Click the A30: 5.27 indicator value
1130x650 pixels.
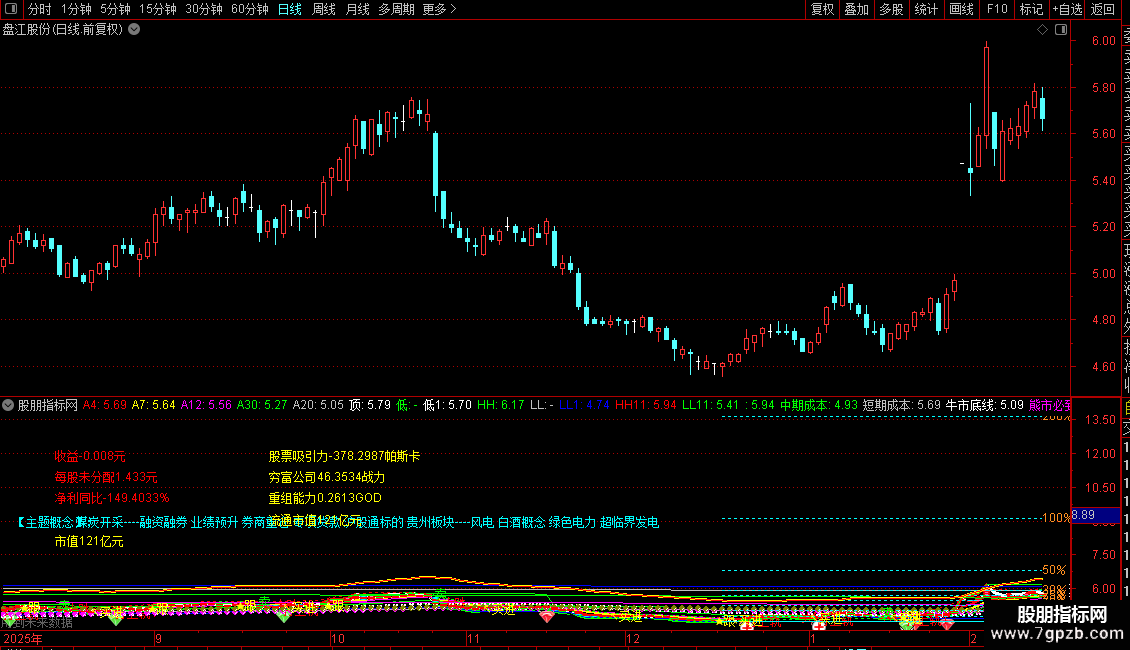(262, 405)
